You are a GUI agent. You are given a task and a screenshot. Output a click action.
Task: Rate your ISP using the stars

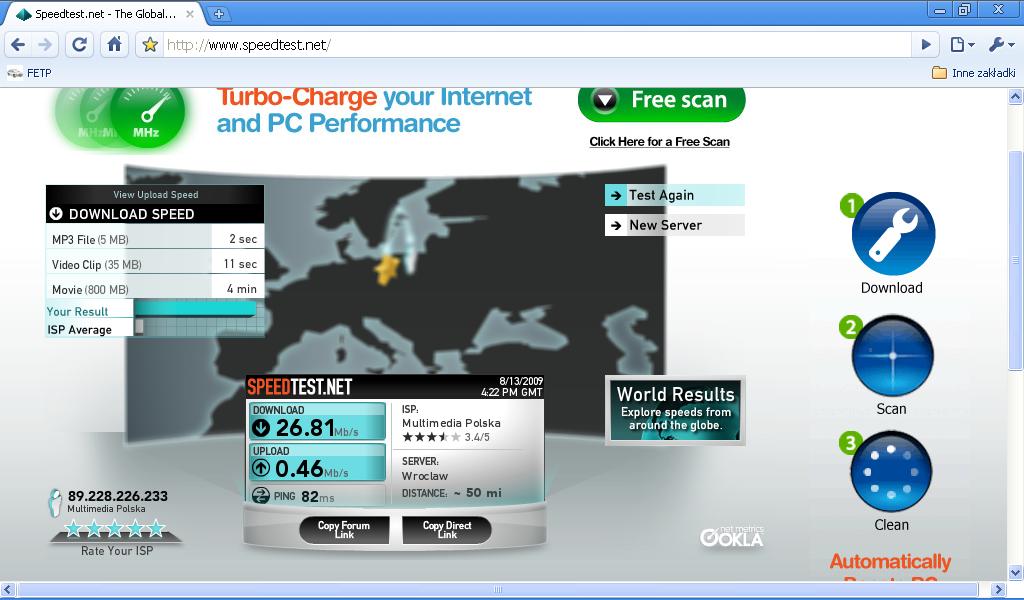[115, 530]
